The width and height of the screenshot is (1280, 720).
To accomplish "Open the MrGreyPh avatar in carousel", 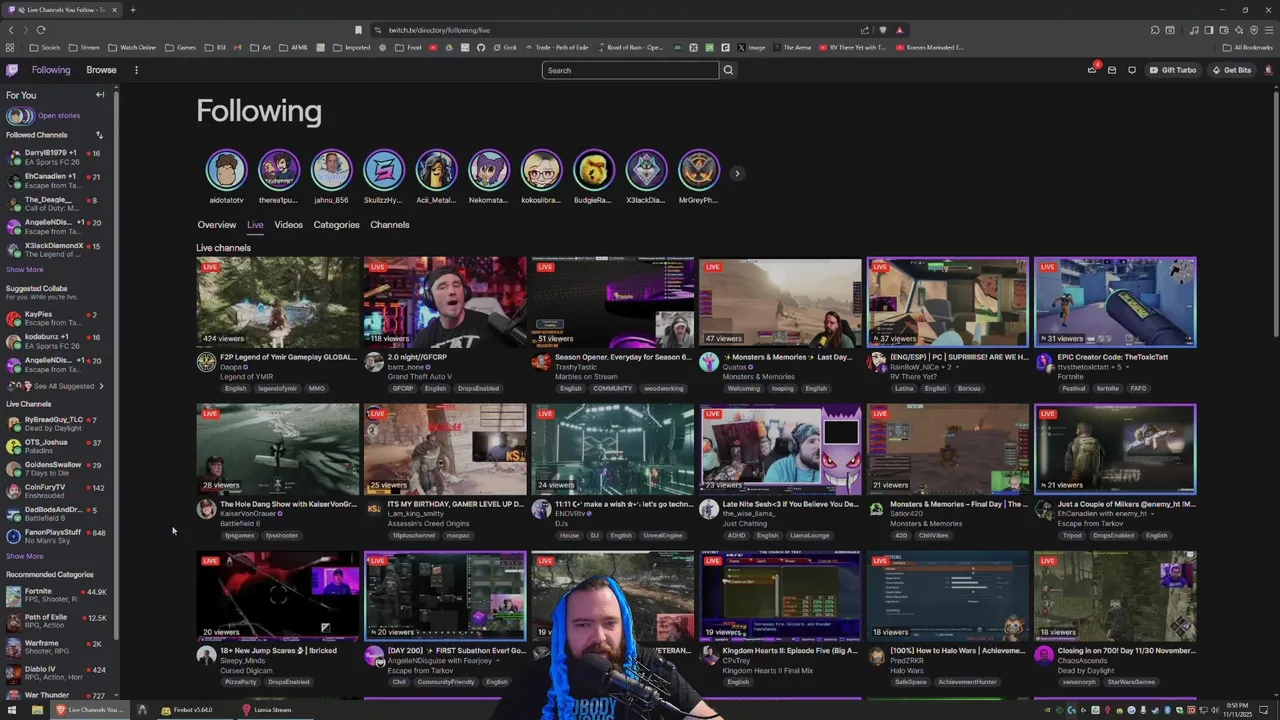I will 698,170.
